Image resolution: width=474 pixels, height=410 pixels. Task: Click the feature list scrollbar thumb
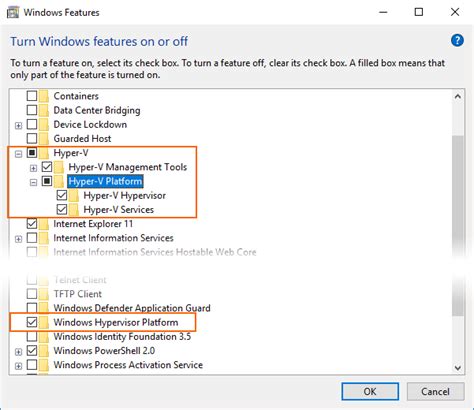pos(458,225)
